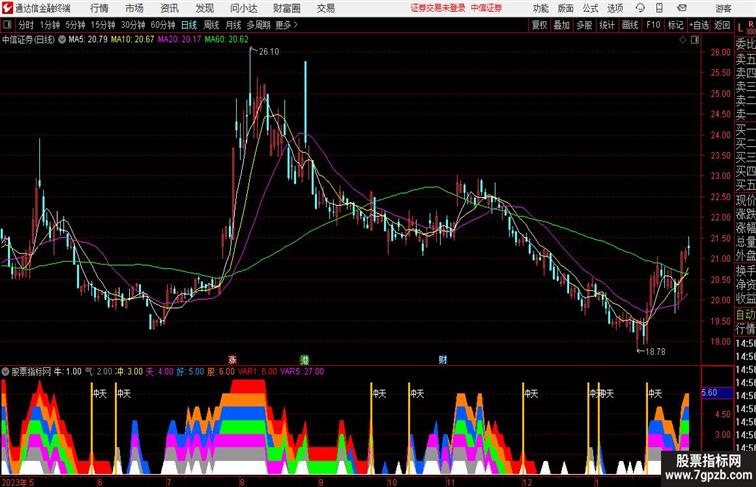Expand the 更多 periods list
756x487 pixels.
286,25
